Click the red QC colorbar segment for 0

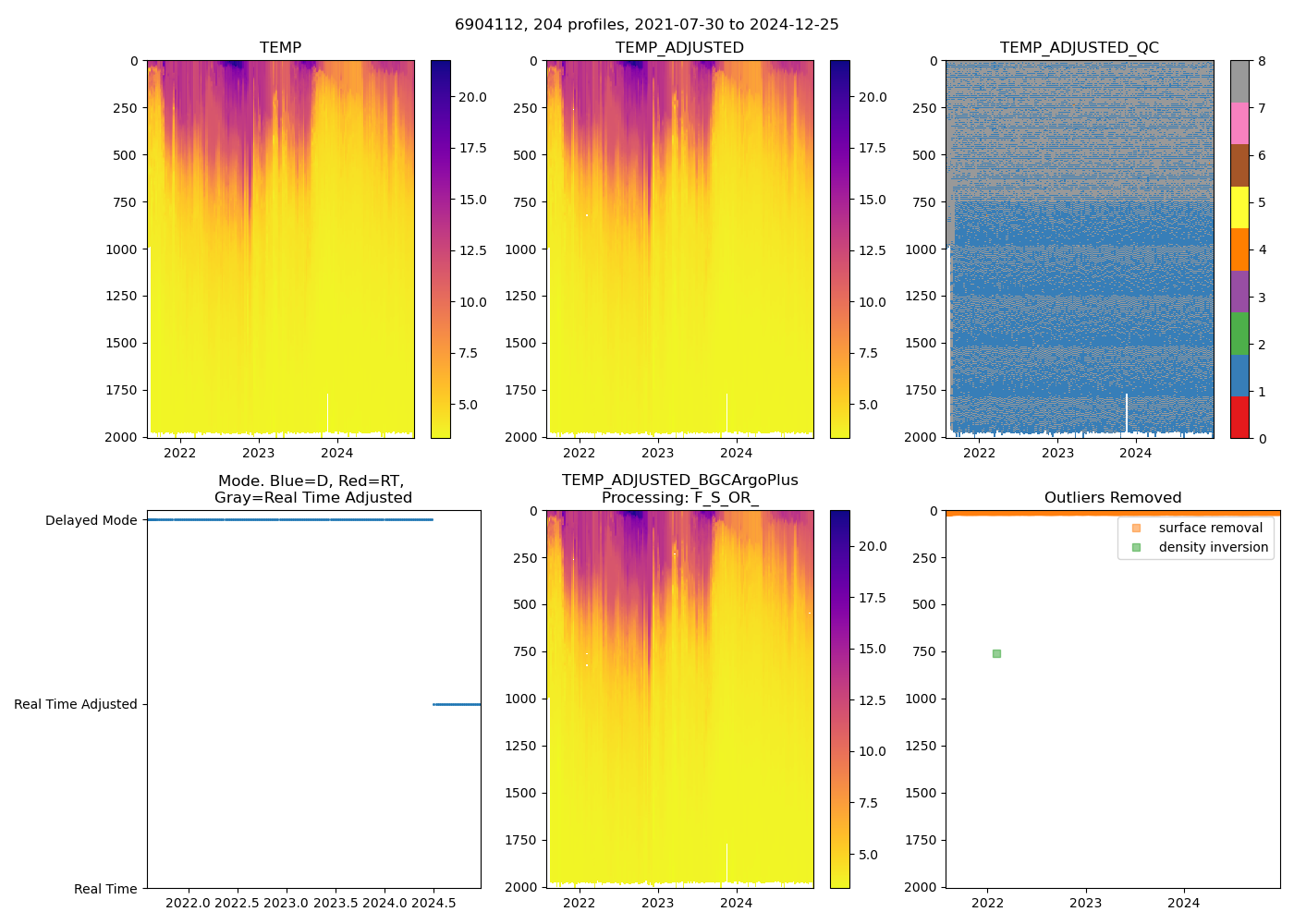coord(1239,418)
